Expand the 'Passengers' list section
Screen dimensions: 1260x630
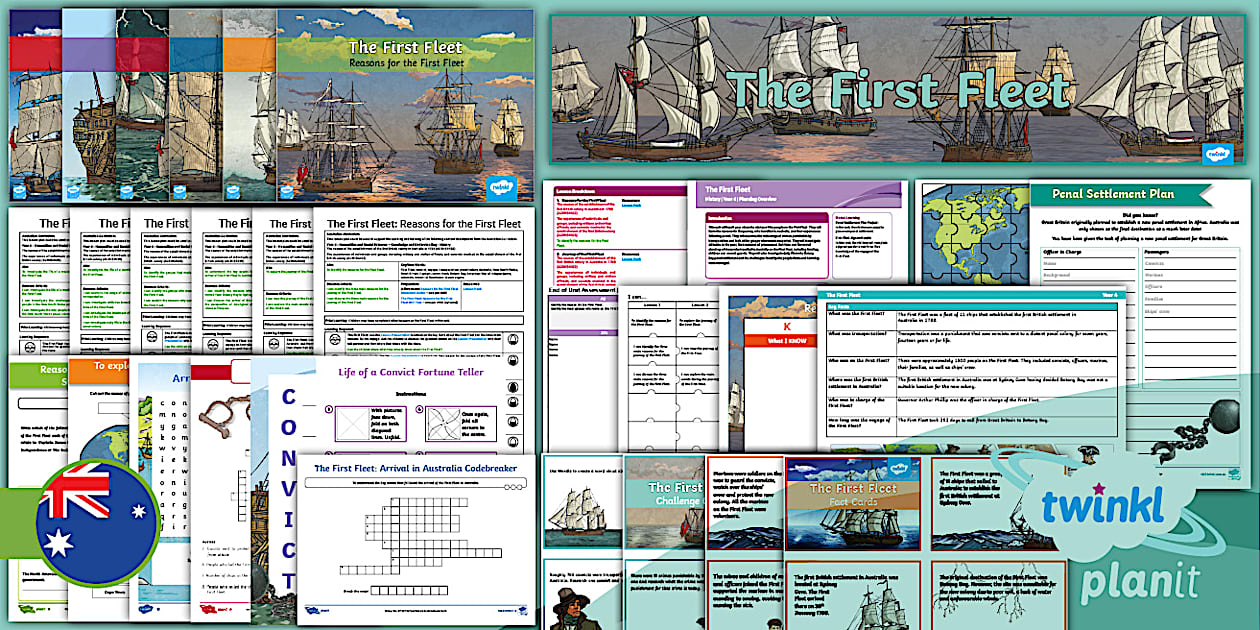point(1155,253)
